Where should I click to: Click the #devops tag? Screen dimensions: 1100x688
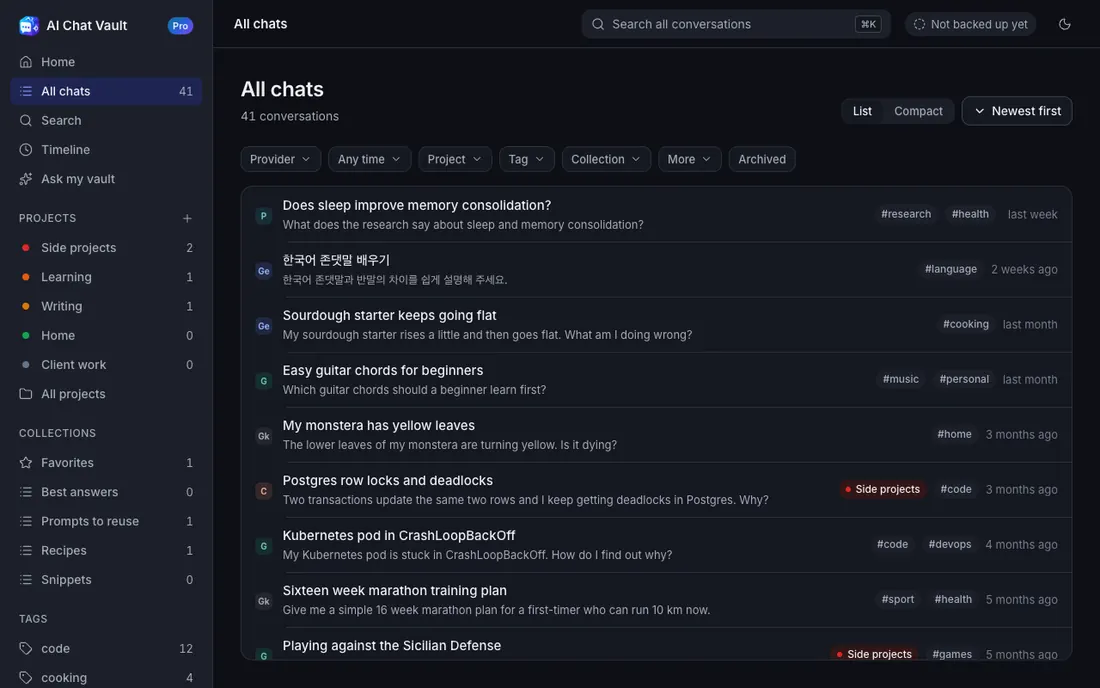(x=949, y=544)
